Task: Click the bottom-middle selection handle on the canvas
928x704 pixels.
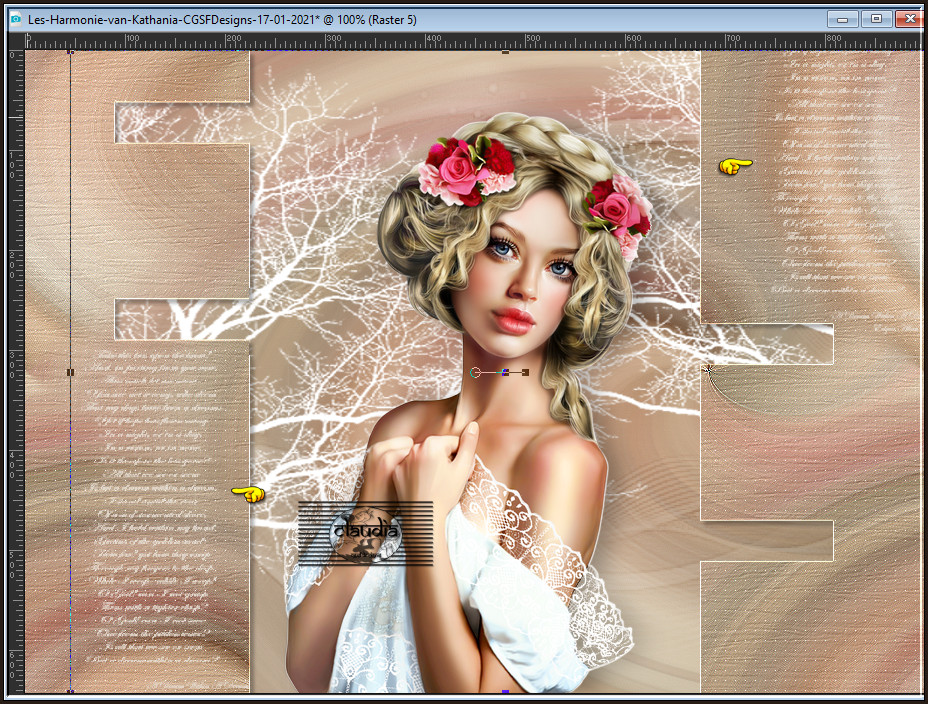Action: 505,691
